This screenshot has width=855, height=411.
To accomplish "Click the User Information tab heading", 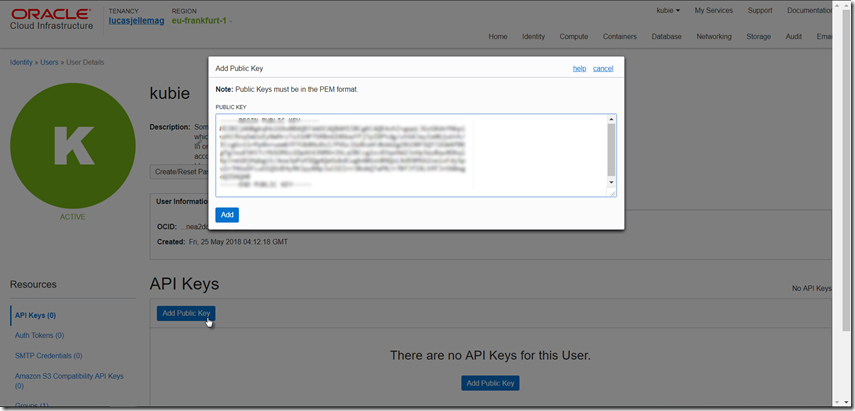I will tap(180, 201).
